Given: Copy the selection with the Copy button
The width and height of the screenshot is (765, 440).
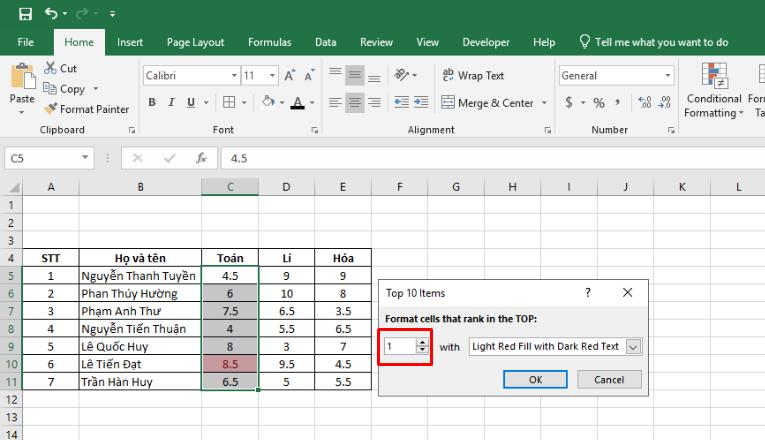Looking at the screenshot, I should click(x=64, y=89).
